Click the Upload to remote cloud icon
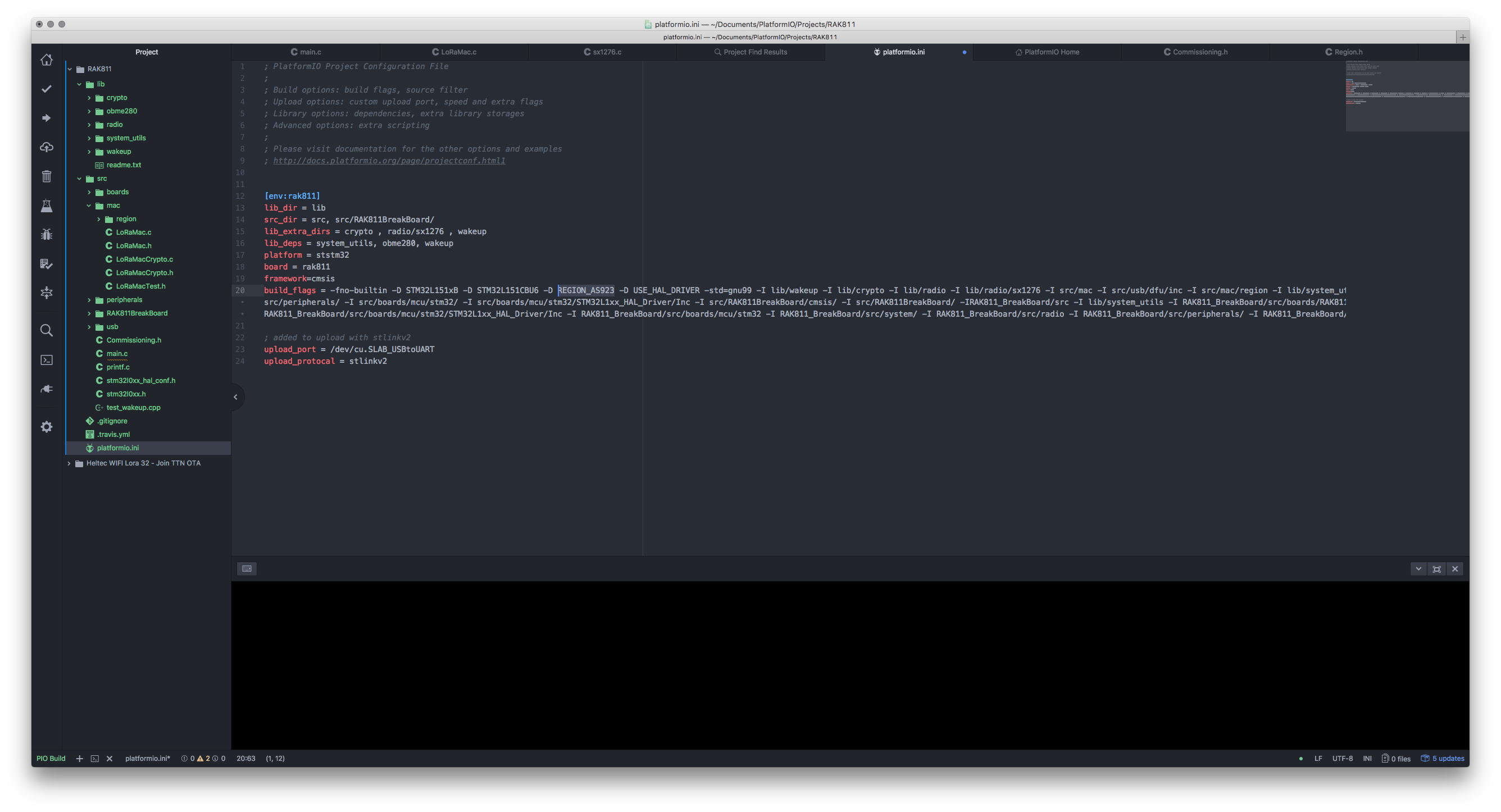 click(x=47, y=147)
